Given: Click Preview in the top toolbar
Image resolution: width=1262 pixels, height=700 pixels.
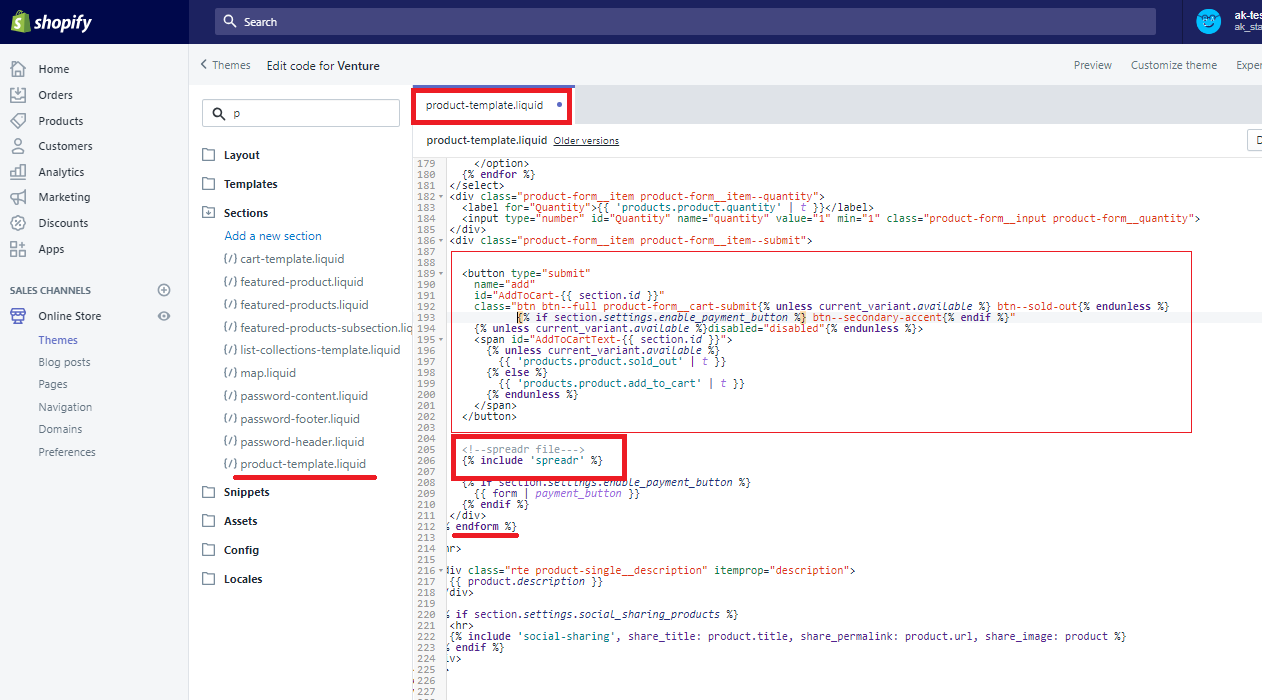Looking at the screenshot, I should coord(1093,65).
